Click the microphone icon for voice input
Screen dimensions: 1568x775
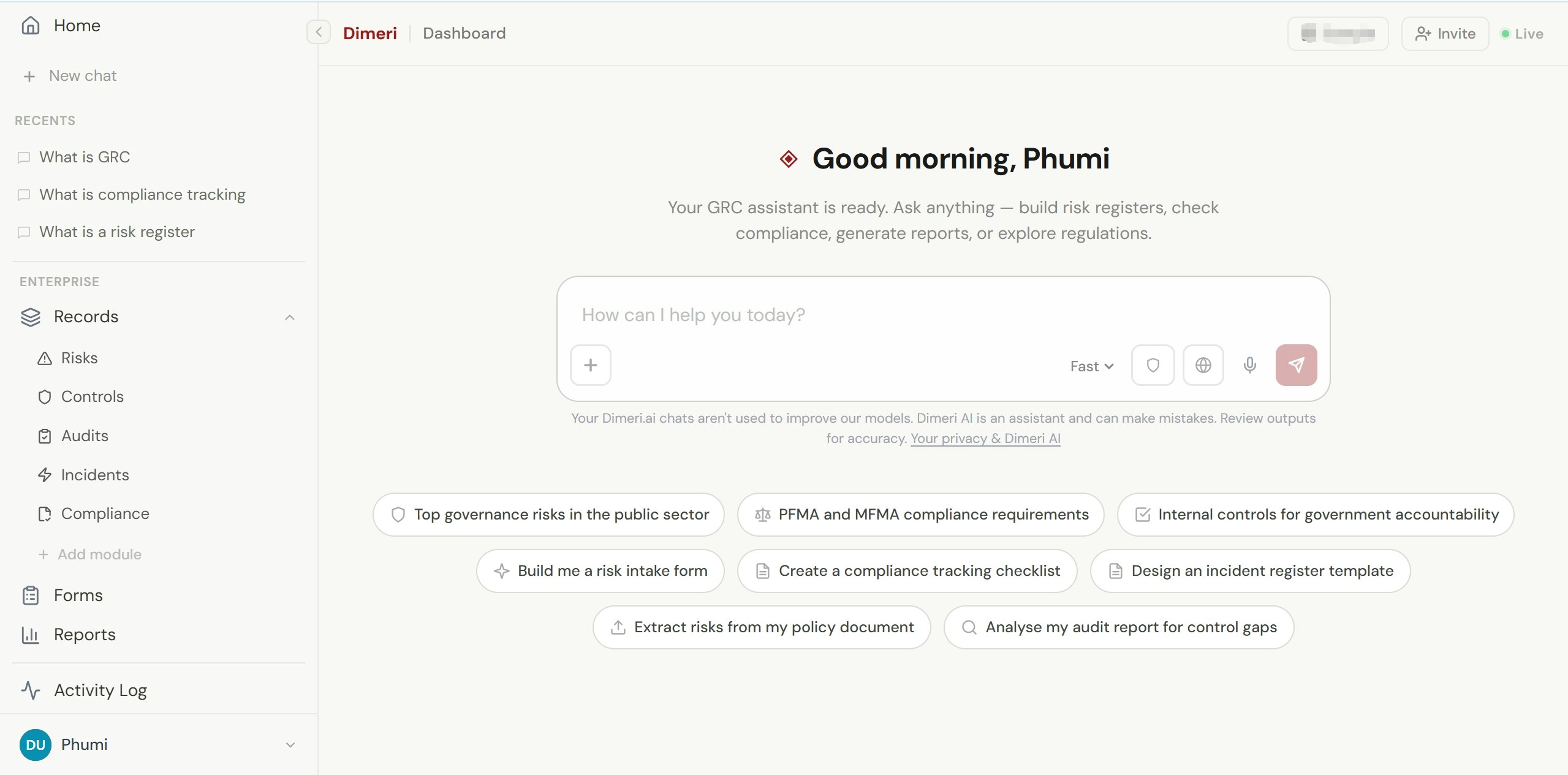coord(1249,365)
